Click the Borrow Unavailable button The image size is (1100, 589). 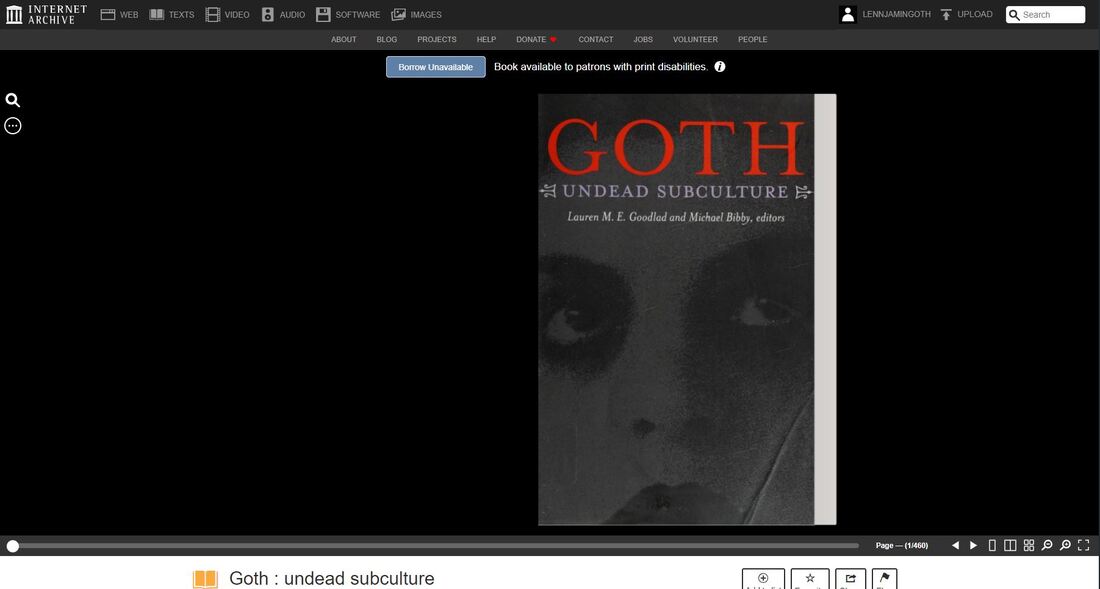coord(436,67)
